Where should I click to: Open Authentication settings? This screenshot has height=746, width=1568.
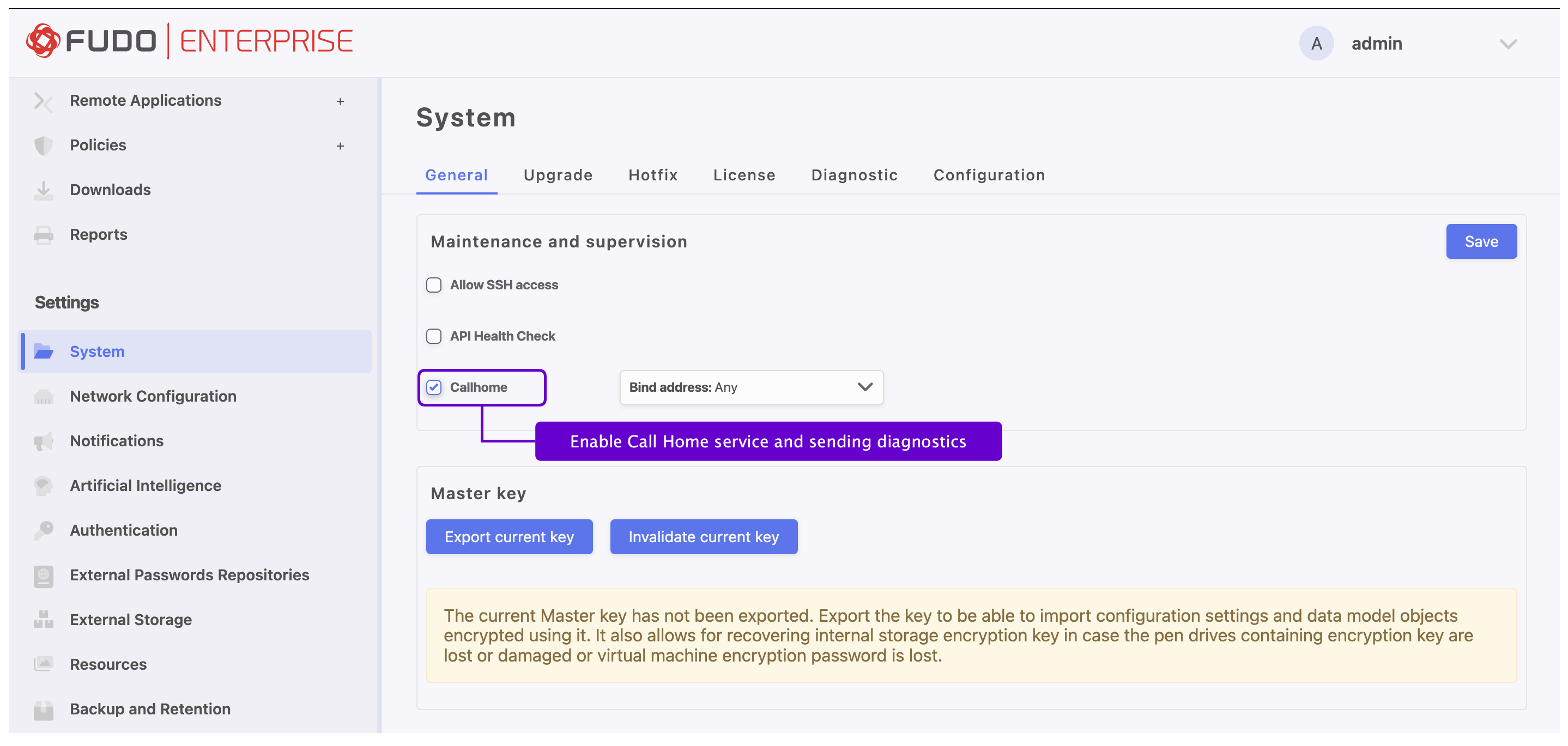point(124,531)
